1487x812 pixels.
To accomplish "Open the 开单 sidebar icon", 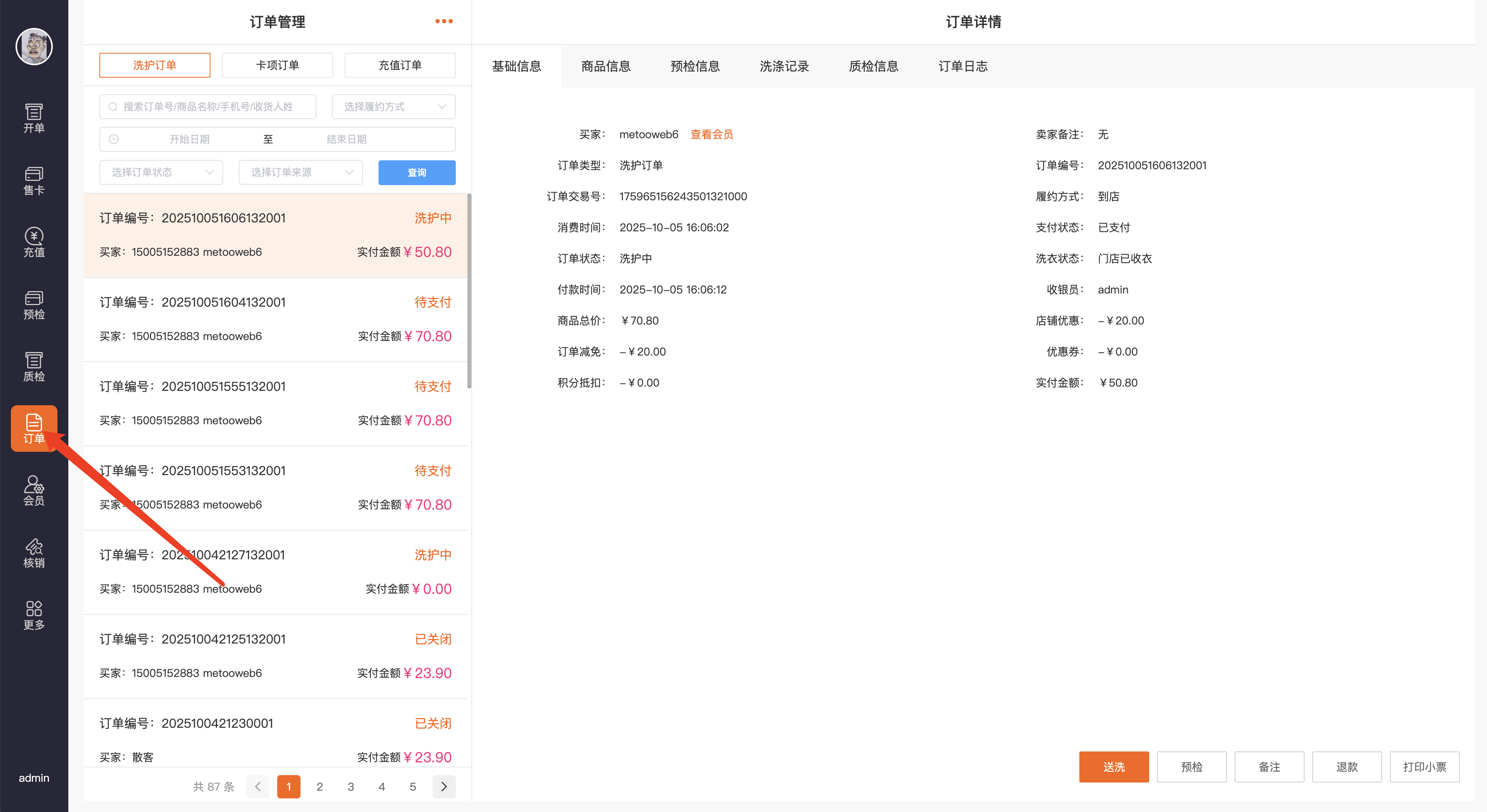I will point(33,118).
